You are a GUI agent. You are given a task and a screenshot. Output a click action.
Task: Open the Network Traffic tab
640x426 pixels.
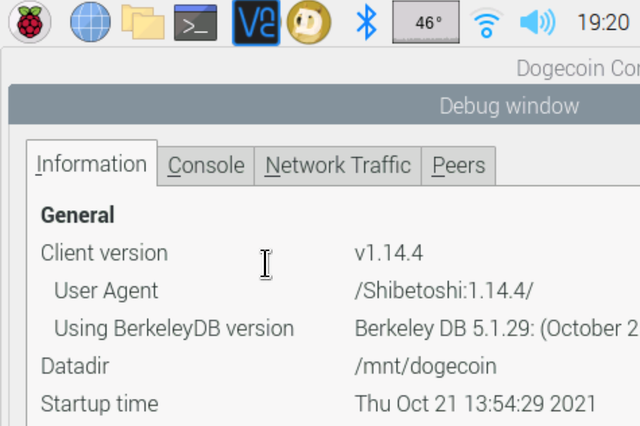click(338, 166)
